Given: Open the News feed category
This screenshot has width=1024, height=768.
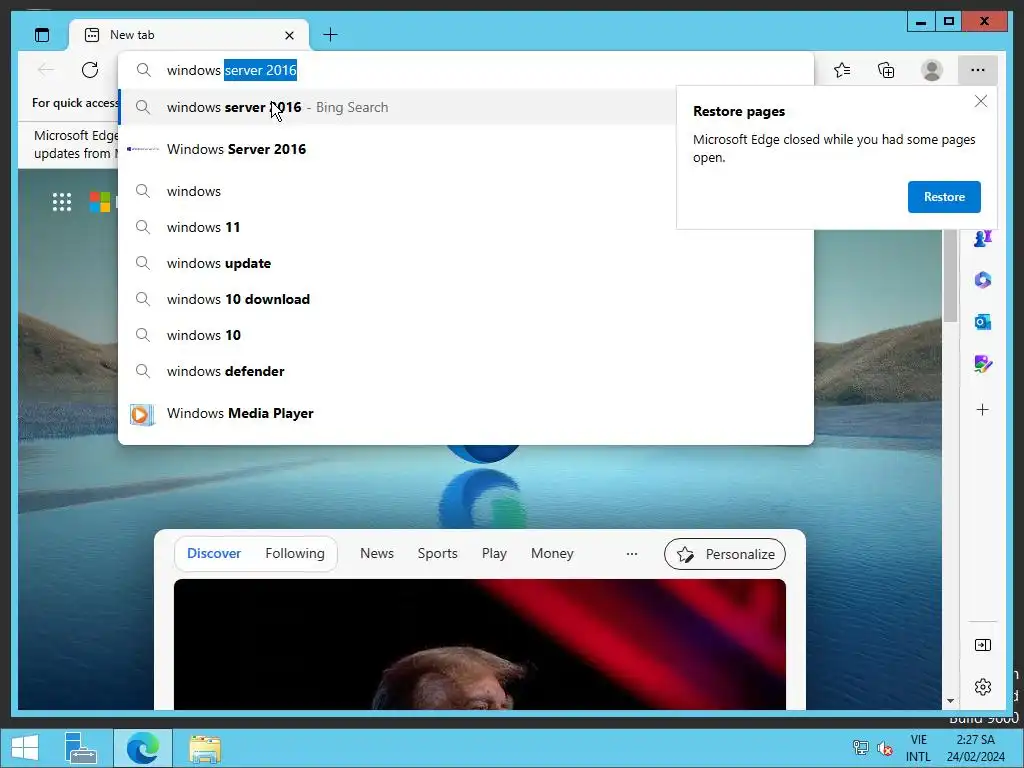Looking at the screenshot, I should tap(377, 553).
